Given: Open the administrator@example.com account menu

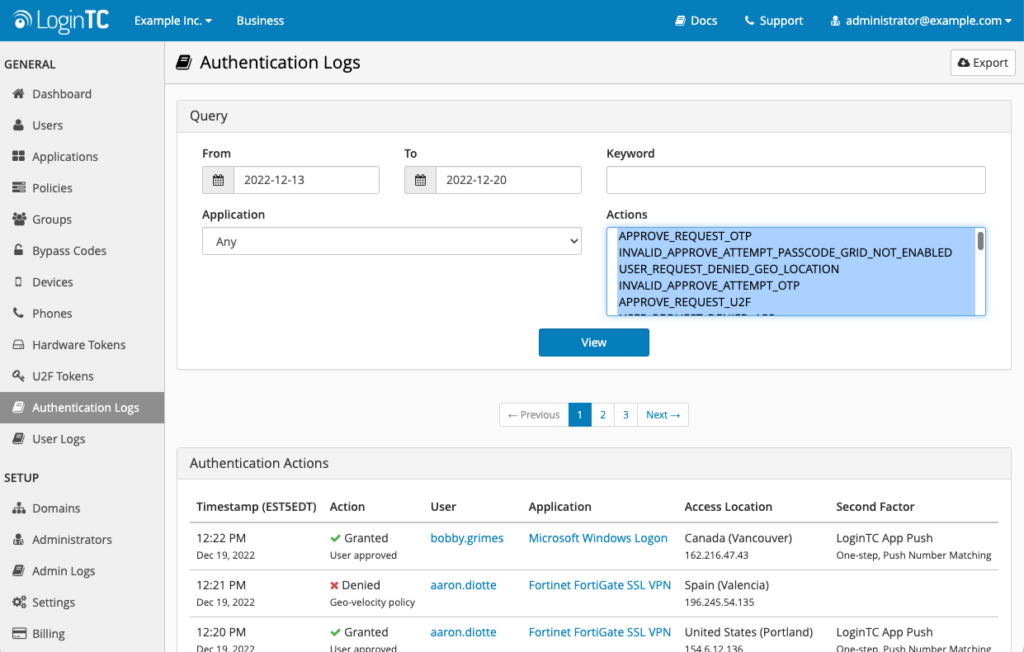Looking at the screenshot, I should click(x=921, y=20).
